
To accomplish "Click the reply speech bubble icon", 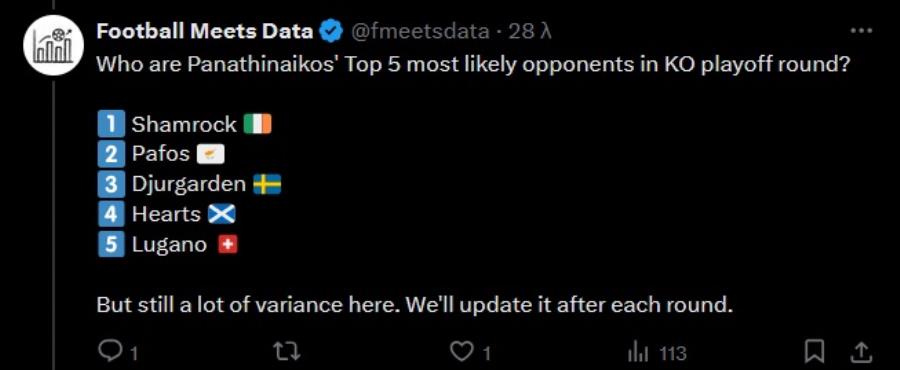I will (x=110, y=351).
